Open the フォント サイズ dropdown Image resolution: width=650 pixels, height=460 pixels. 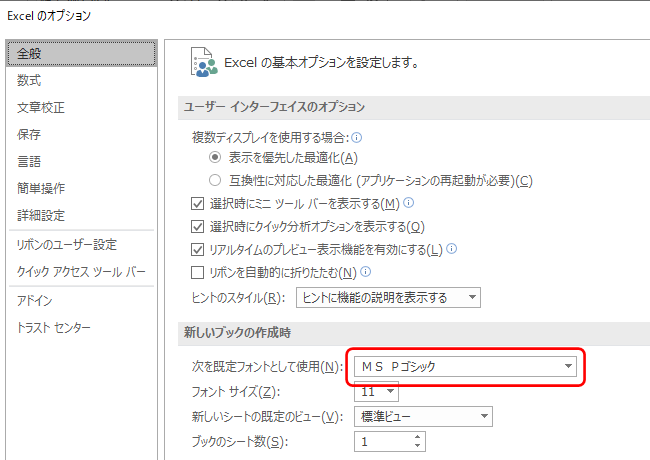click(x=376, y=392)
